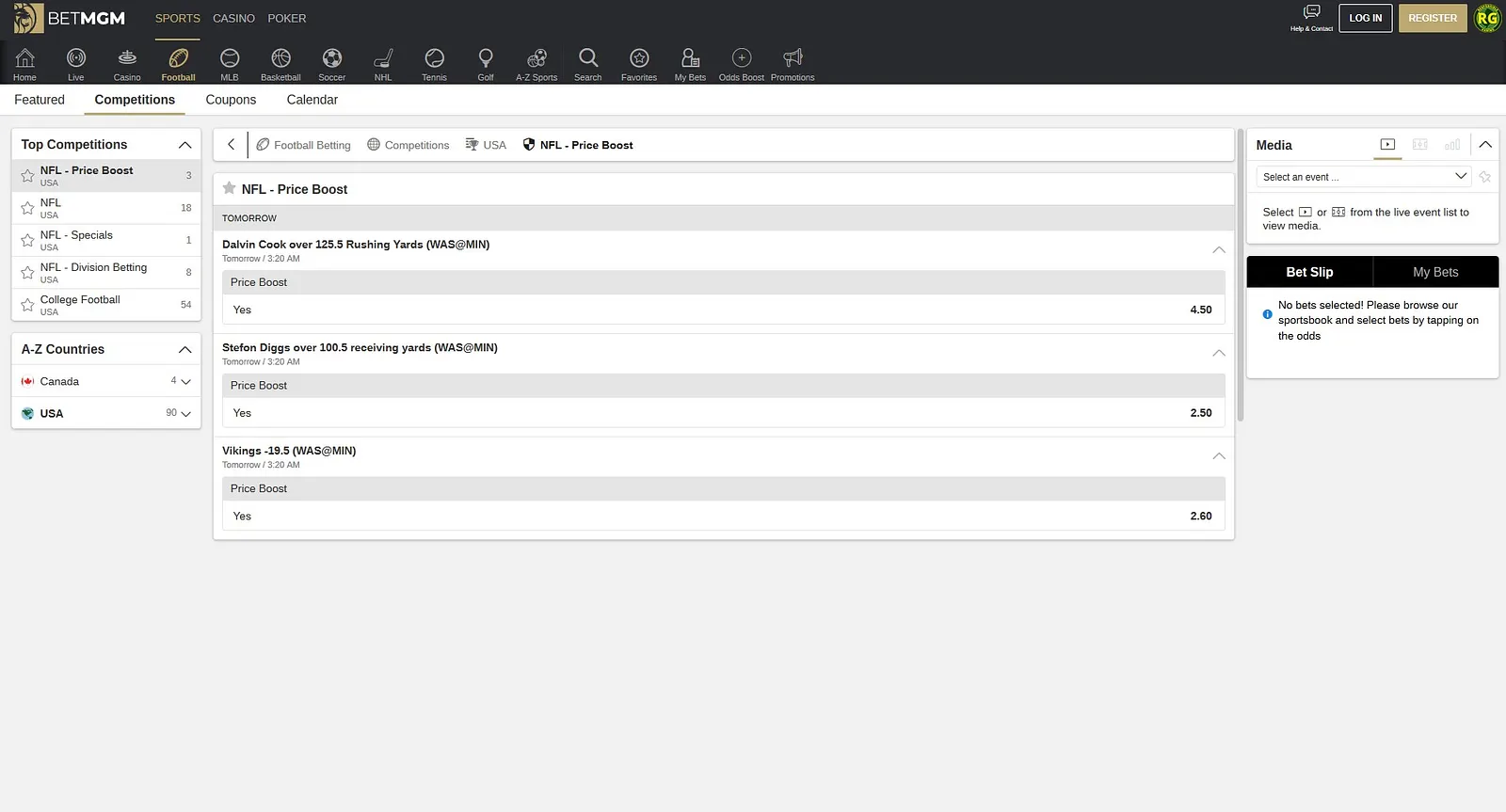Click the Log In button

tap(1366, 18)
